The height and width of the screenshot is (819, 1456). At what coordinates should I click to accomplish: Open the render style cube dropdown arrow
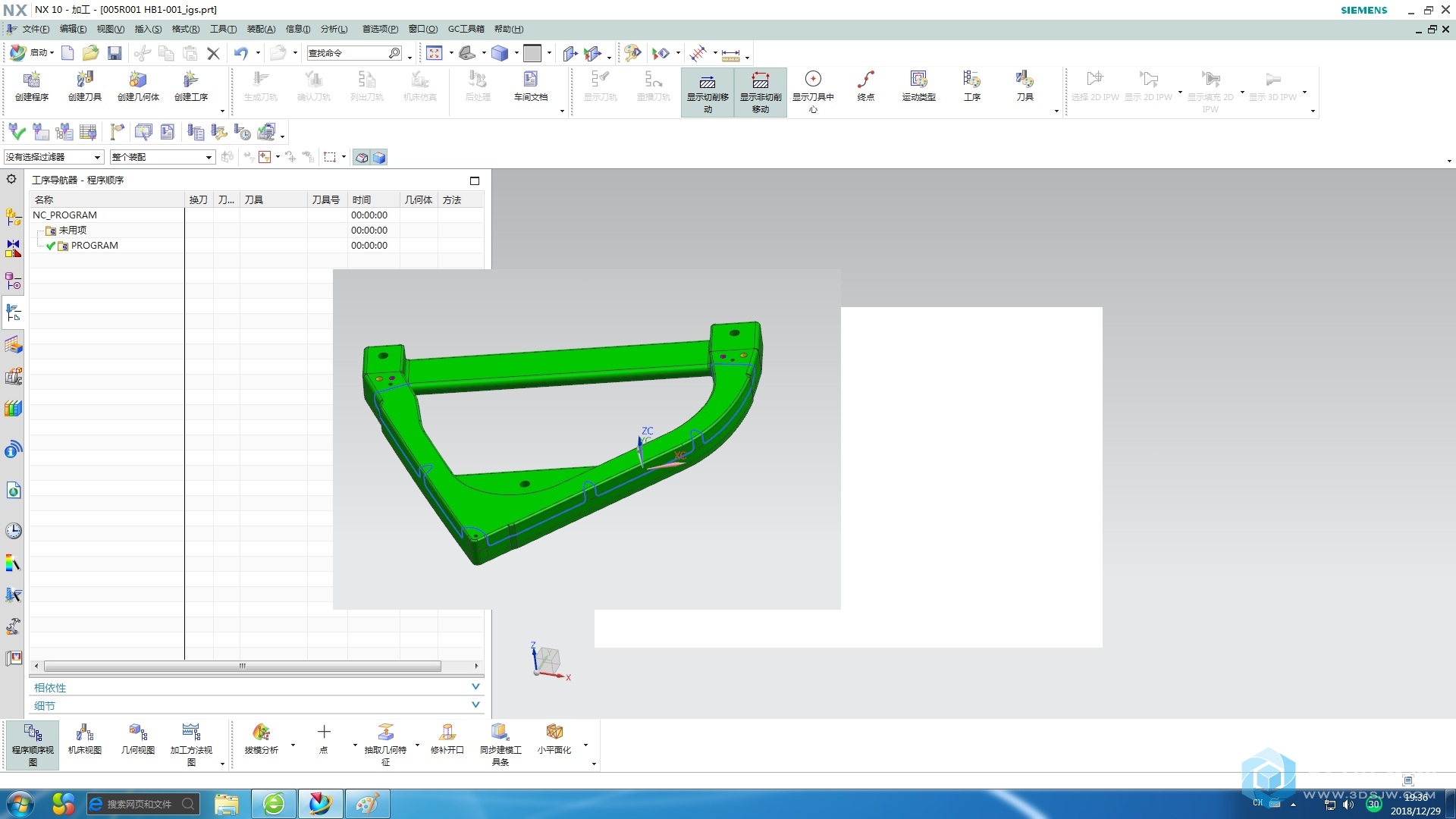coord(516,53)
